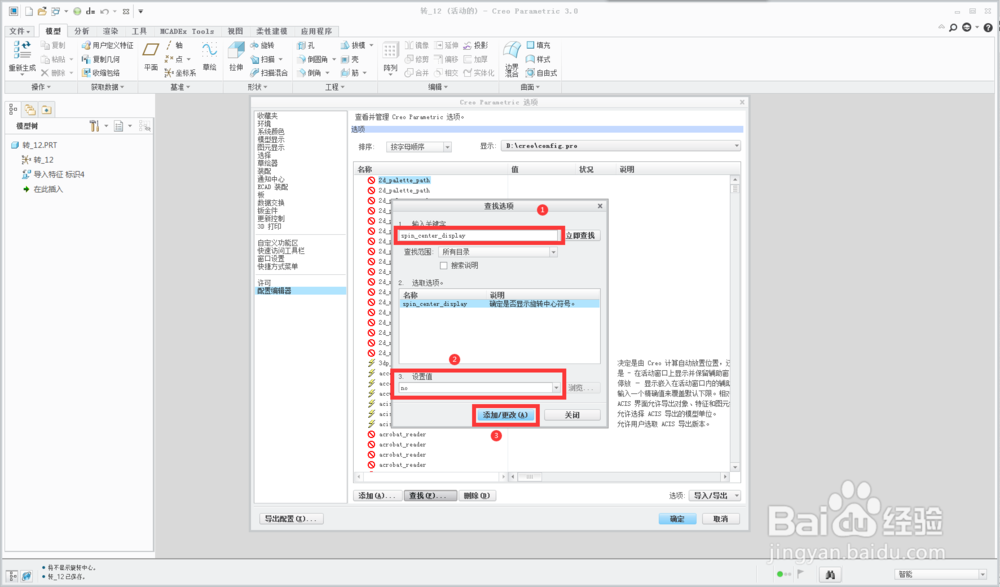This screenshot has height=587, width=1000.
Task: Select the Extrude (拉伸) tool
Action: [x=236, y=55]
